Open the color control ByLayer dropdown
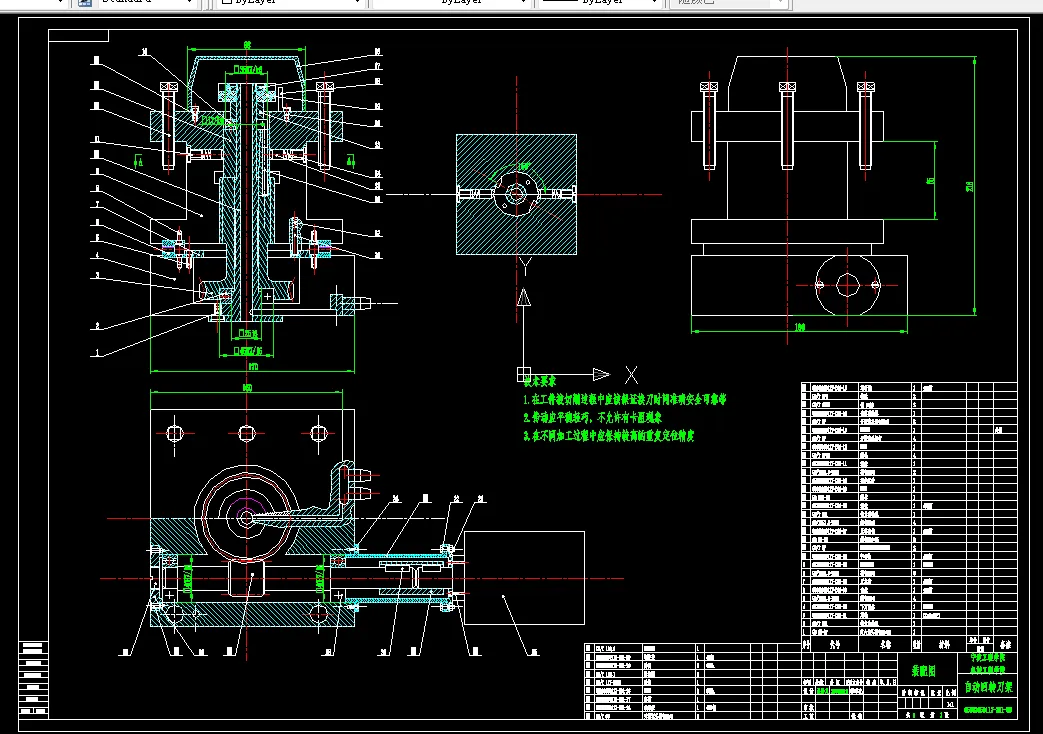Image resolution: width=1043 pixels, height=734 pixels. (x=291, y=2)
